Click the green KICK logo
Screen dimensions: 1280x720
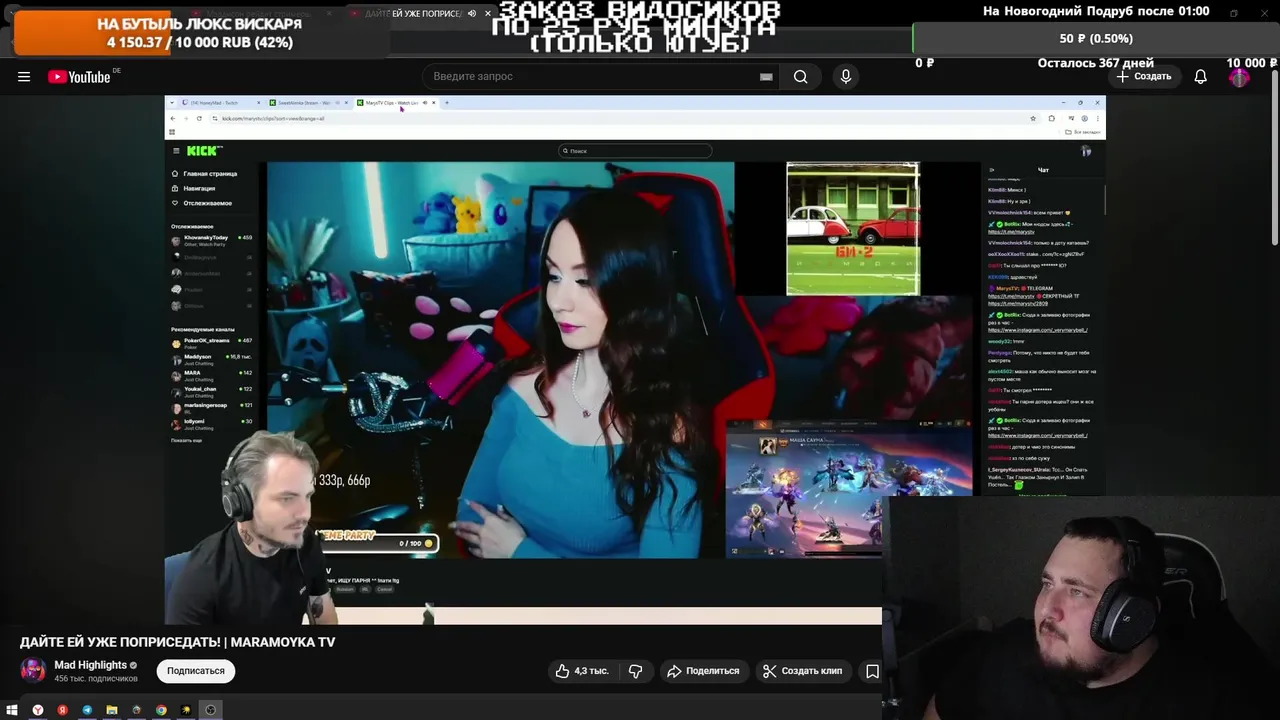click(203, 151)
